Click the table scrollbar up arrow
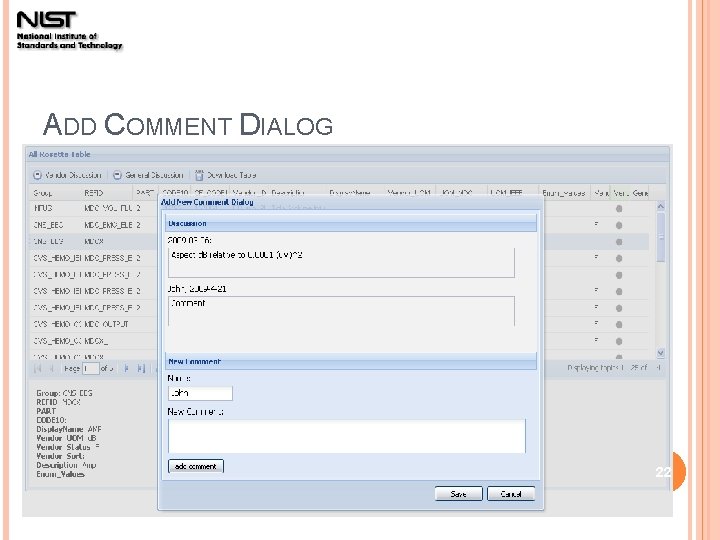720x540 pixels. pyautogui.click(x=661, y=206)
